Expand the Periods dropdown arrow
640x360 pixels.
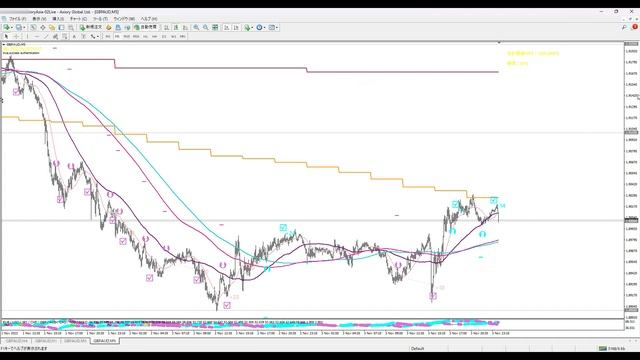(264, 27)
